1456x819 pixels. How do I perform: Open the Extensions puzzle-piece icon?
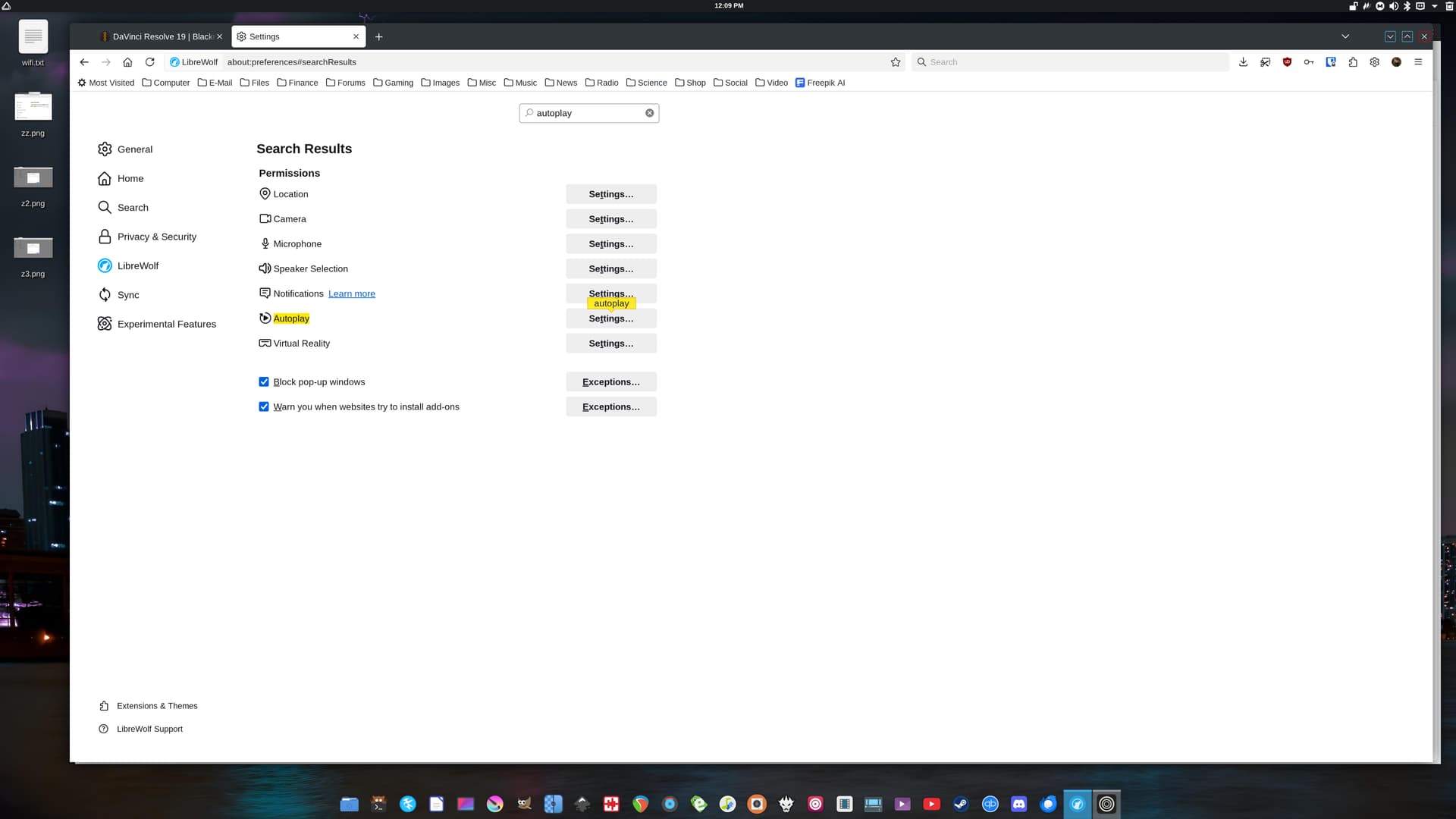[1353, 62]
